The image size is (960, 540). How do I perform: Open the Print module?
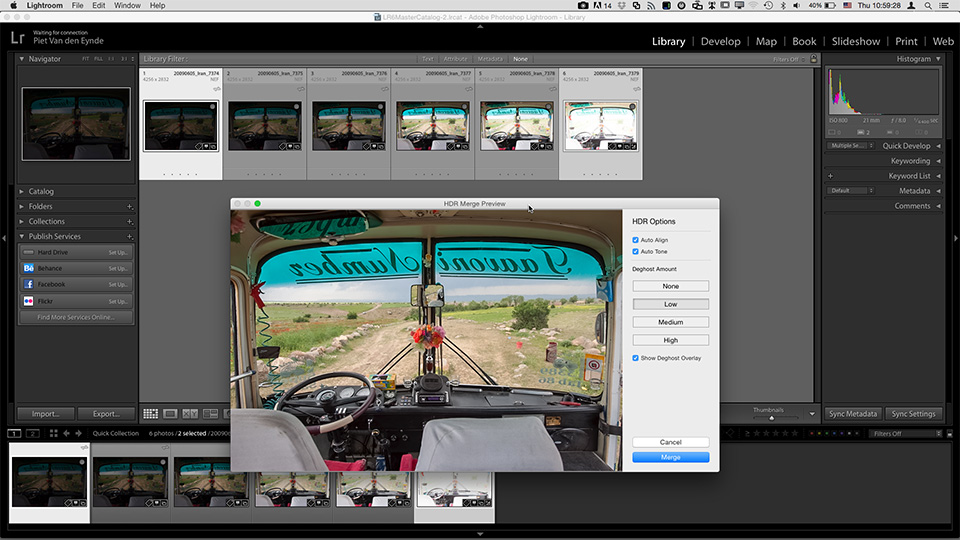(906, 41)
